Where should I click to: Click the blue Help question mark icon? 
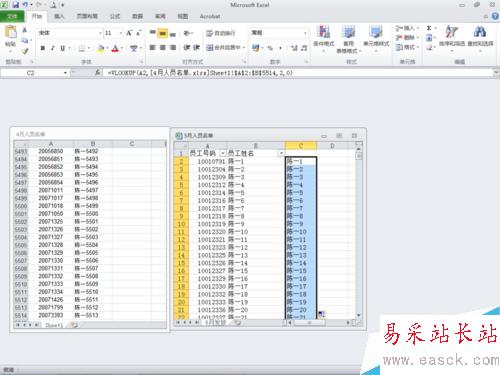click(x=495, y=16)
